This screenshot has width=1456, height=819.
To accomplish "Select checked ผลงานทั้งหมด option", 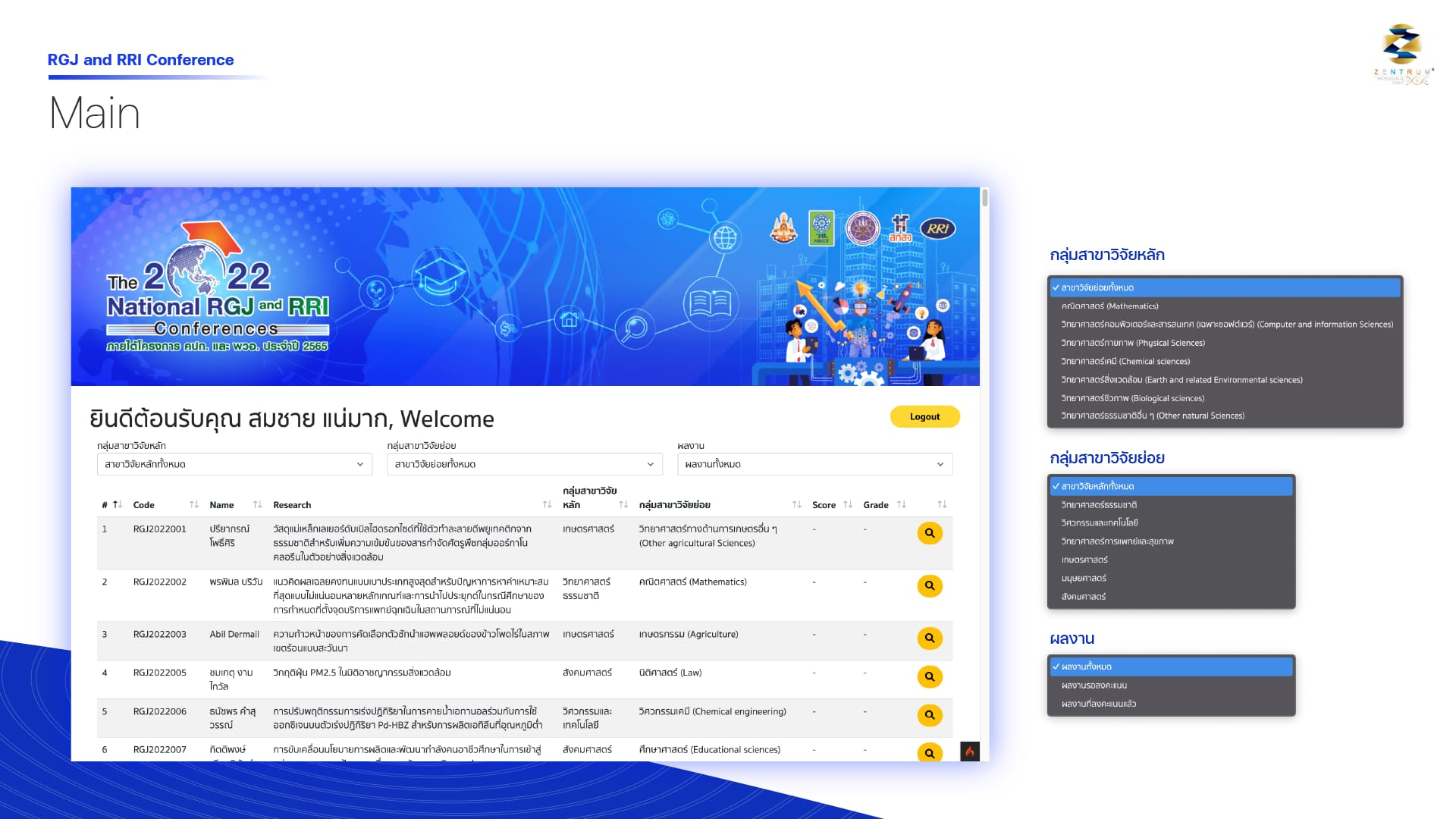I will 1086,667.
